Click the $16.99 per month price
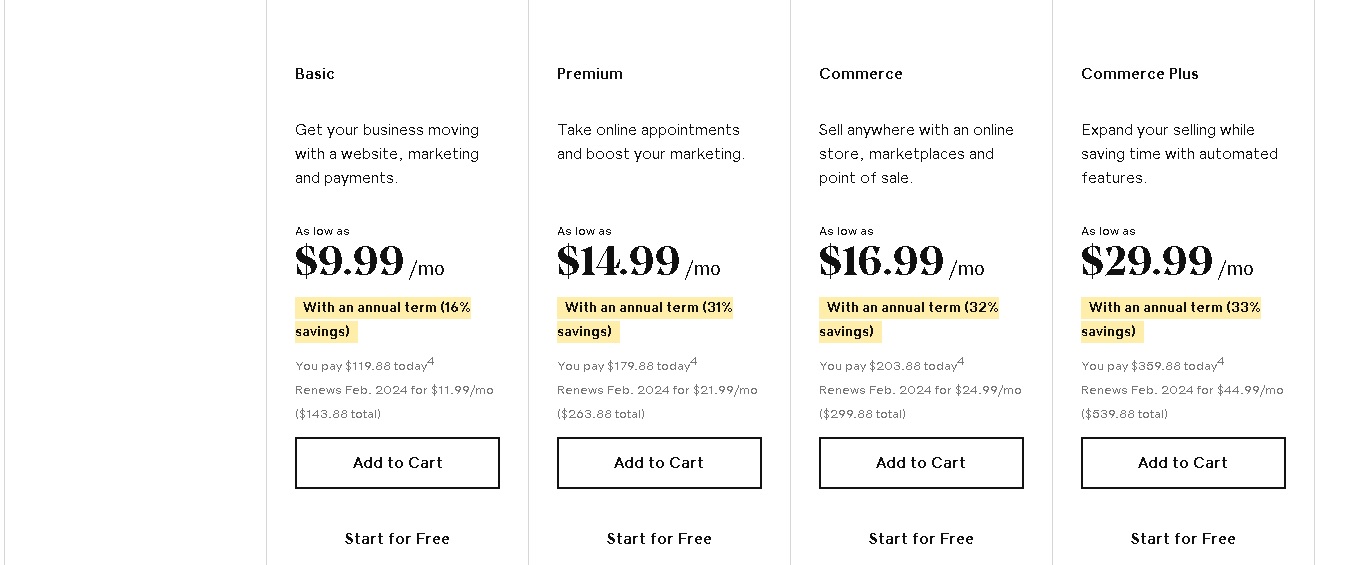Viewport: 1348px width, 565px height. click(902, 262)
